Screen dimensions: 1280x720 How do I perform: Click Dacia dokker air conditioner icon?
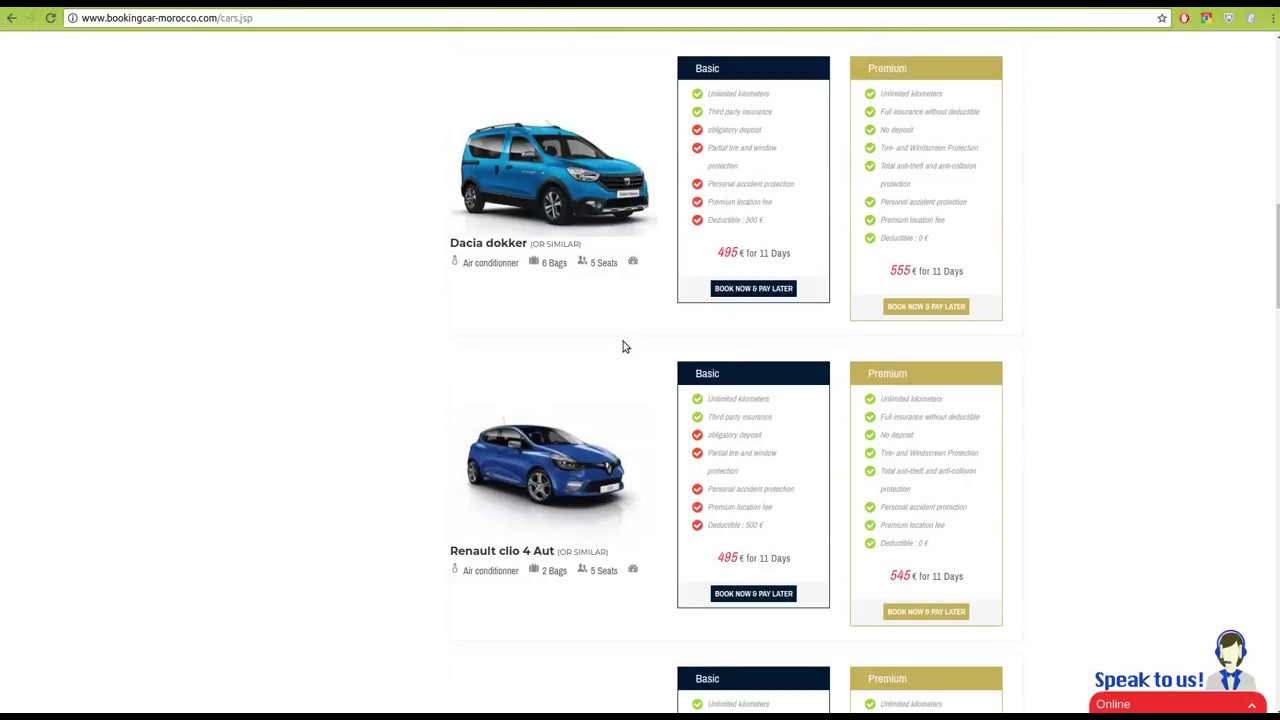[454, 261]
